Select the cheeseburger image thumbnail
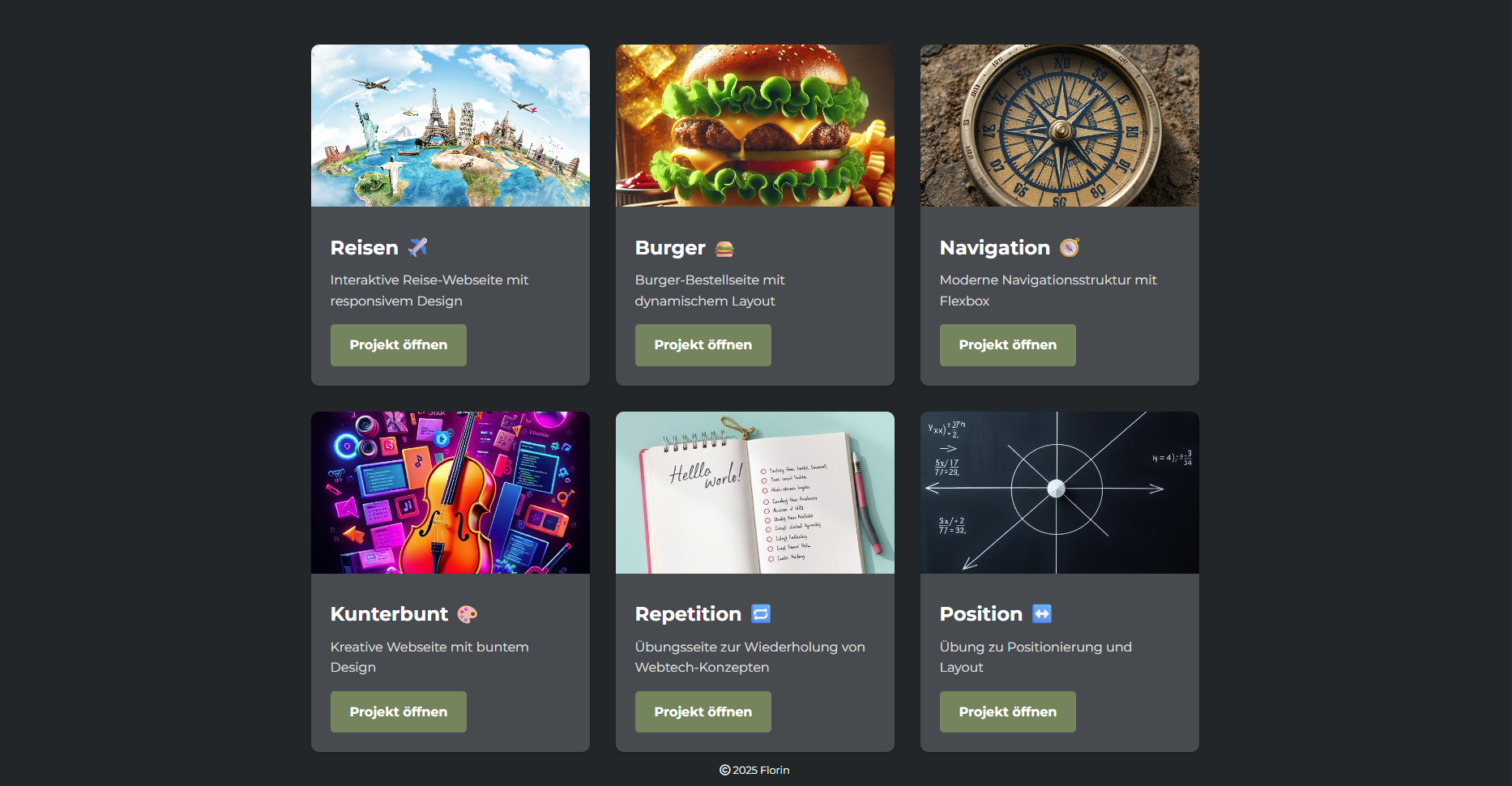Image resolution: width=1512 pixels, height=786 pixels. point(755,126)
